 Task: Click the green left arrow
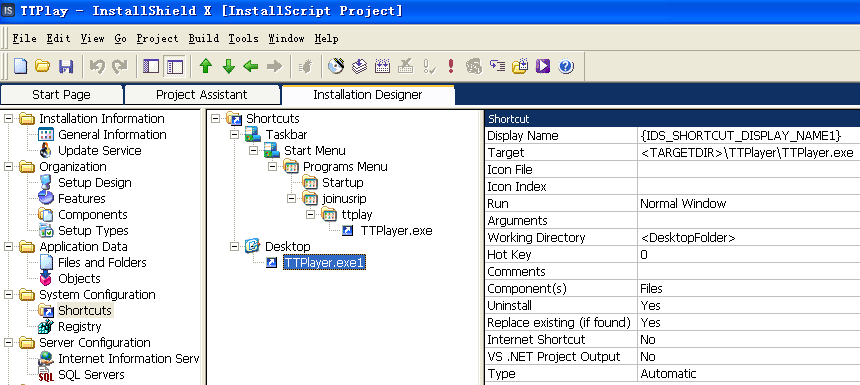251,66
